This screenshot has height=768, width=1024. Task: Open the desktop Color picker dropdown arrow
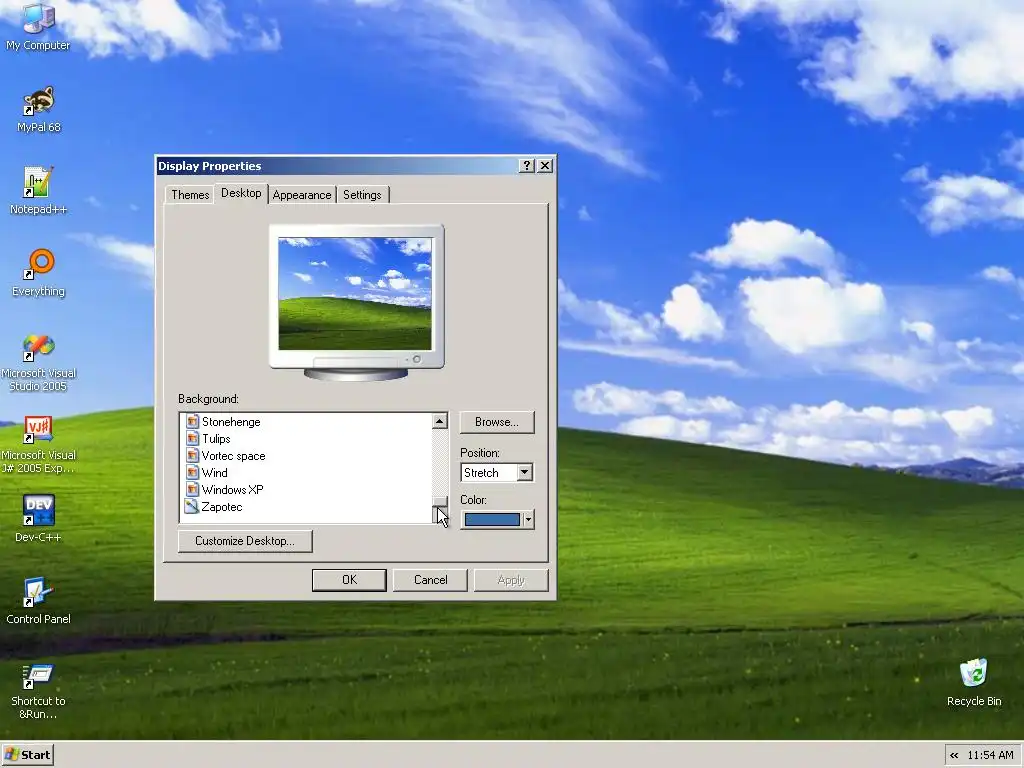tap(528, 520)
